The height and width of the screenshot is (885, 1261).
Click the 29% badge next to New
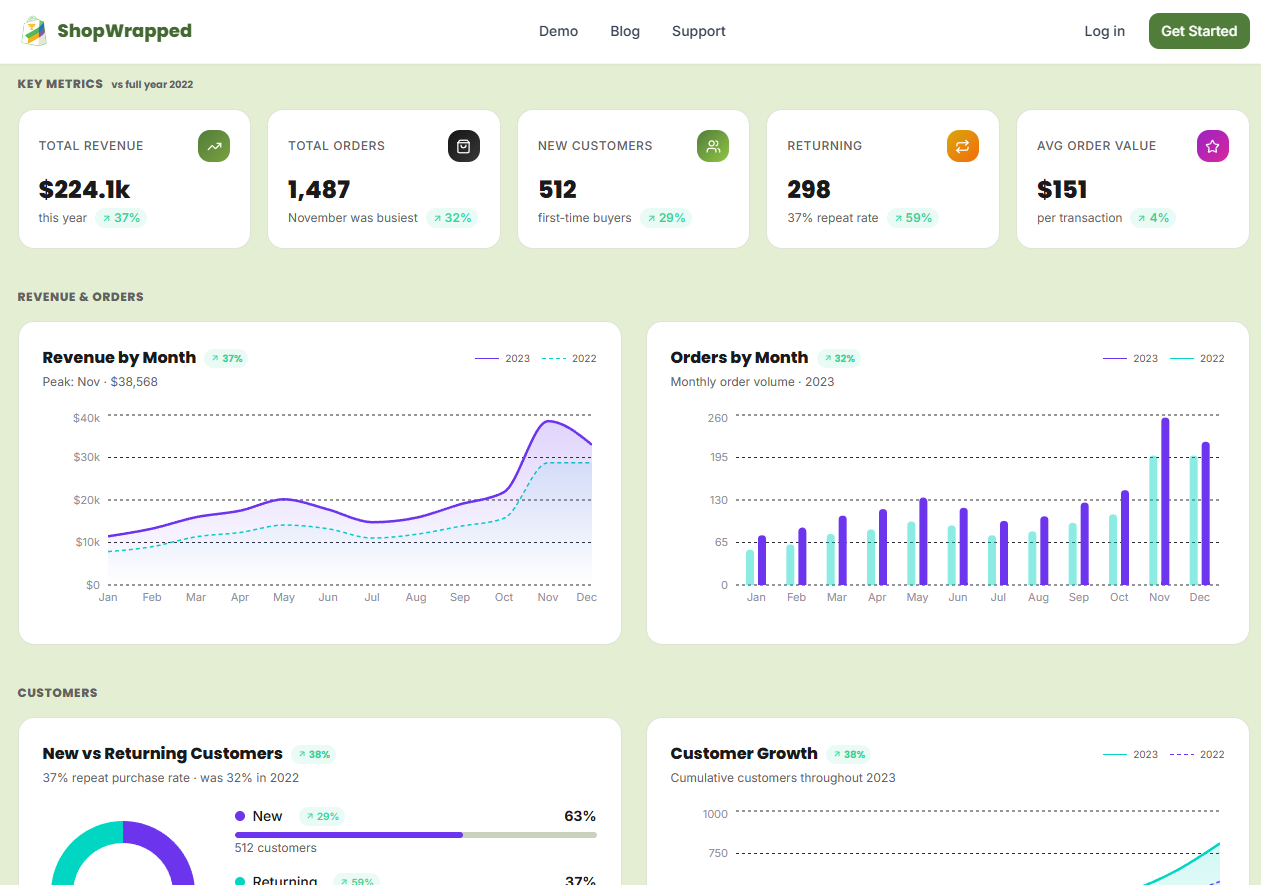(322, 816)
